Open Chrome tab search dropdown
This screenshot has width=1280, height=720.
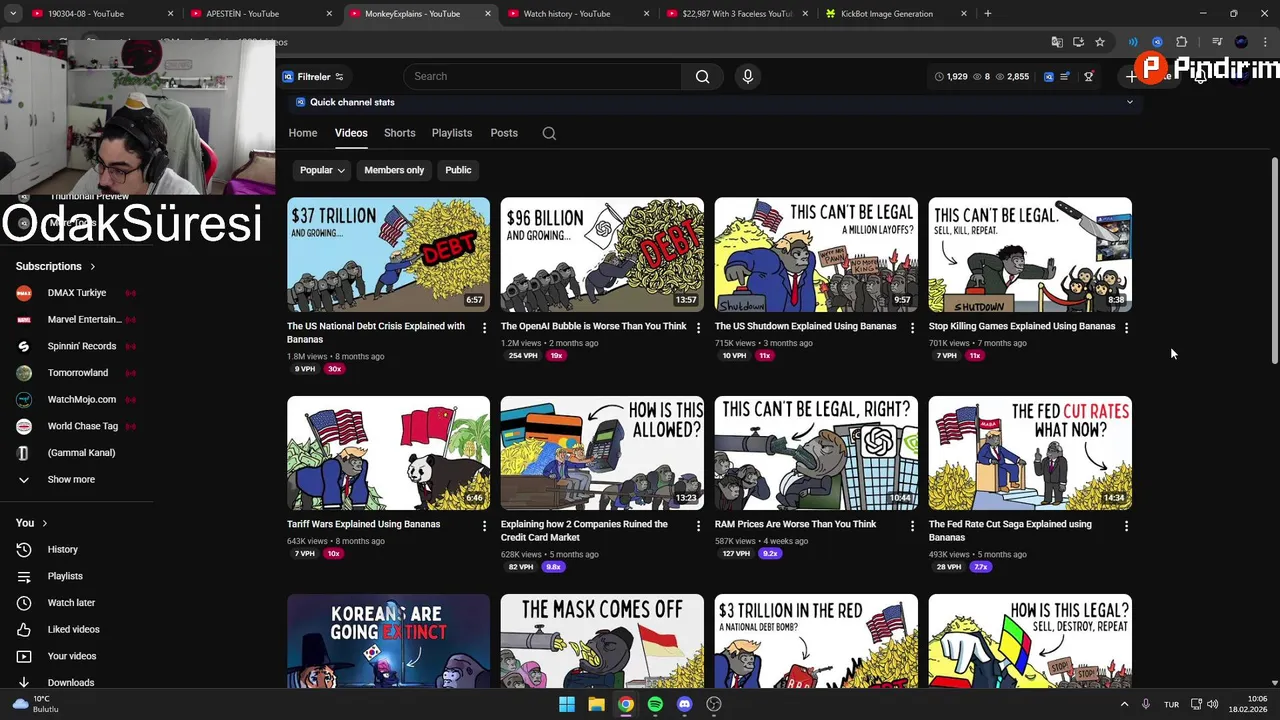[x=13, y=14]
